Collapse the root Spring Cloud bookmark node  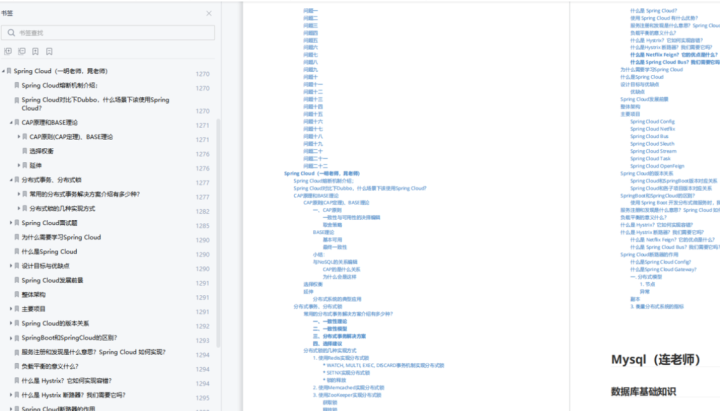click(3, 71)
